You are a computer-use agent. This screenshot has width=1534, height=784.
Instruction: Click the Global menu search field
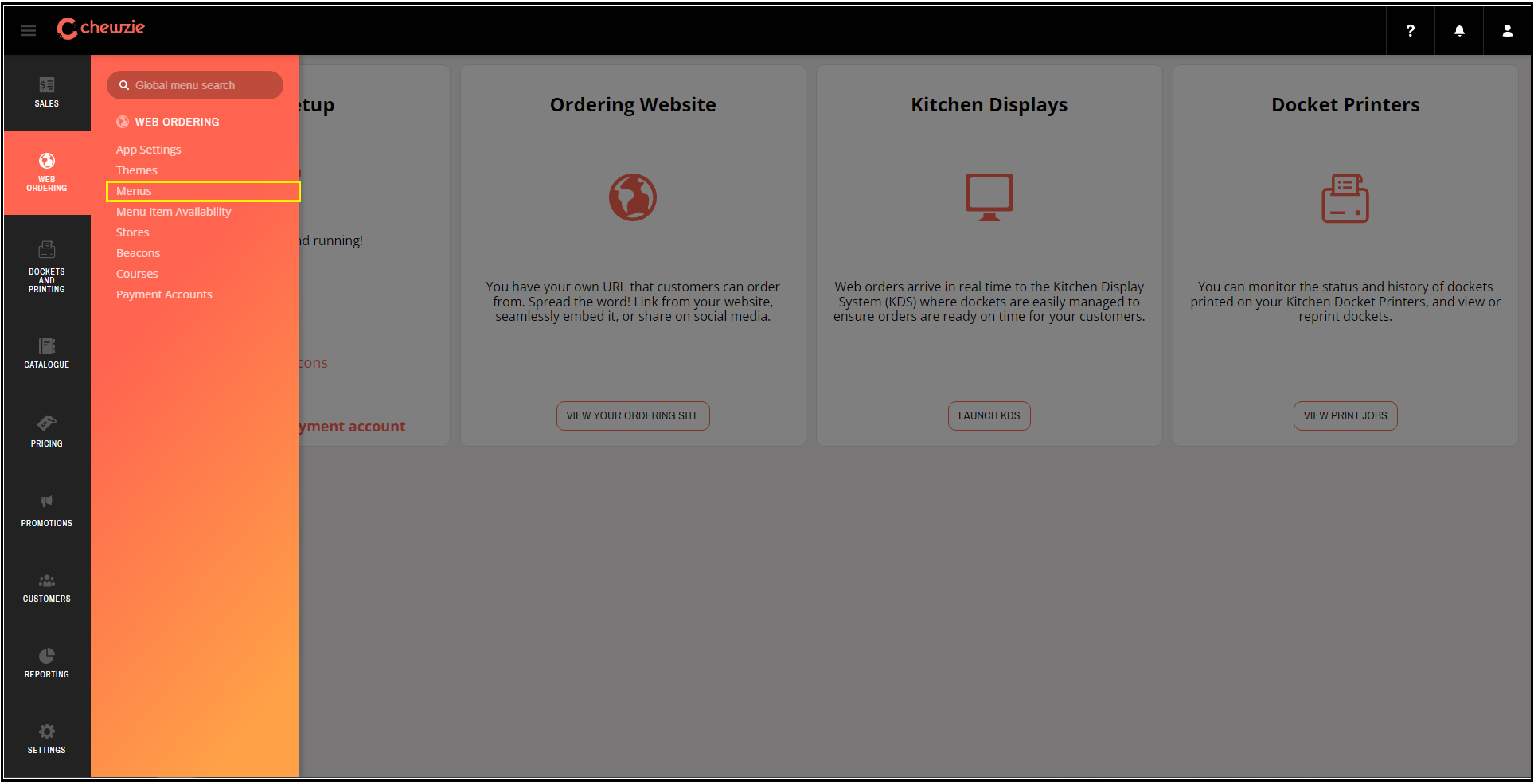coord(195,85)
